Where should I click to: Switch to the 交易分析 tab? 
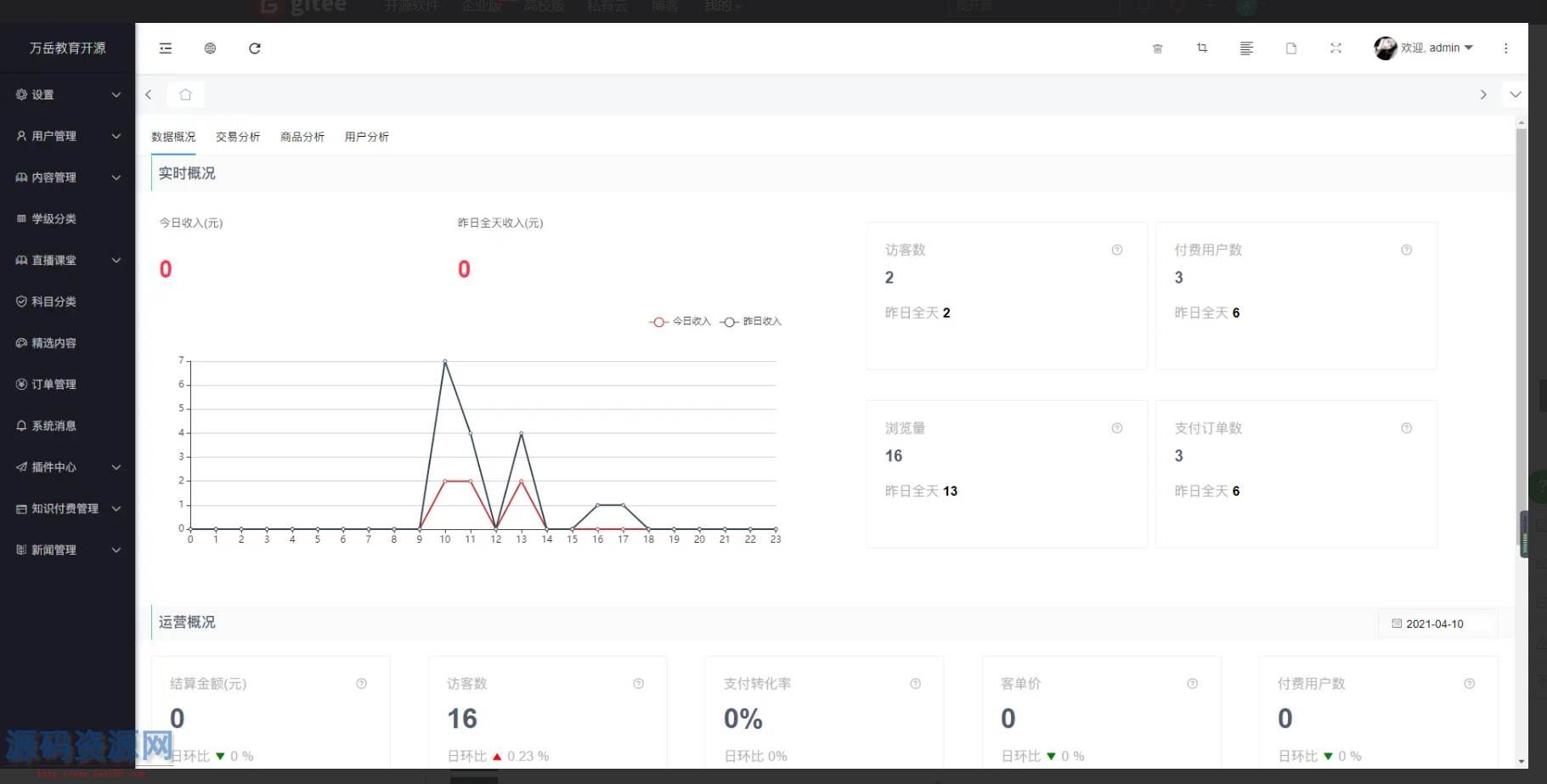237,136
